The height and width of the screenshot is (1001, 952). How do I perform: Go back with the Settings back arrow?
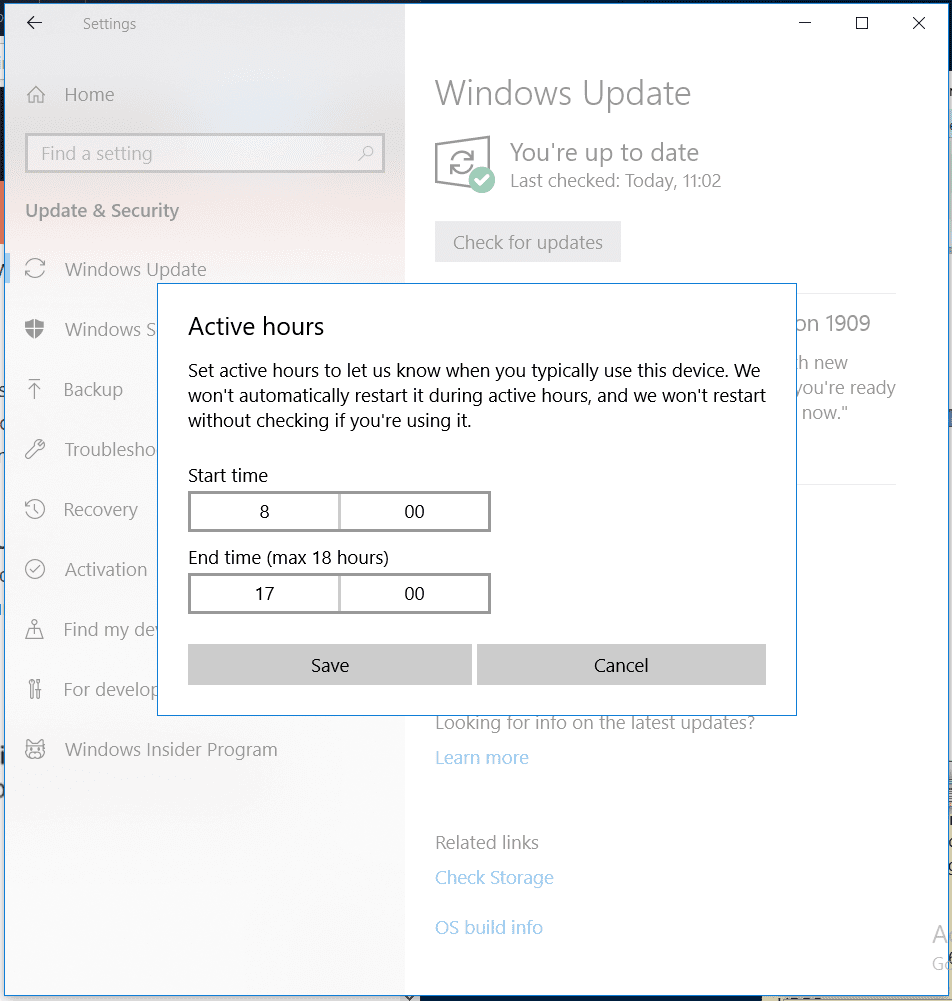click(34, 23)
